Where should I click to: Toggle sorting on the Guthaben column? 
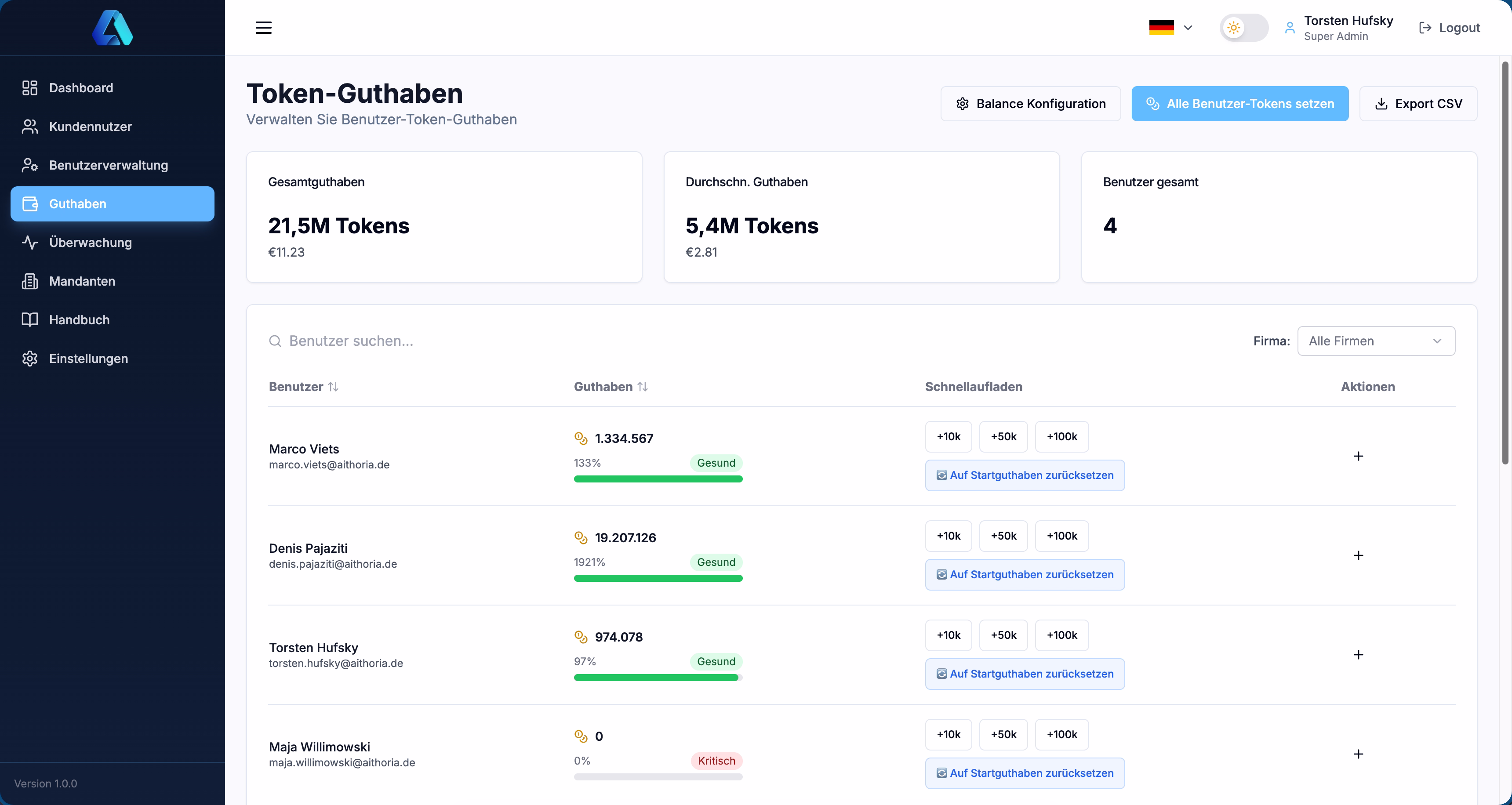pyautogui.click(x=643, y=386)
